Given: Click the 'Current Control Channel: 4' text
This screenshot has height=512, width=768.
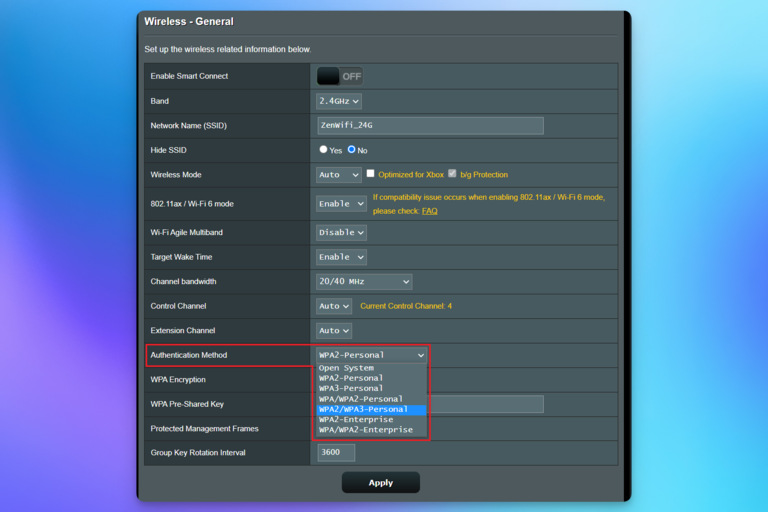Looking at the screenshot, I should point(406,306).
